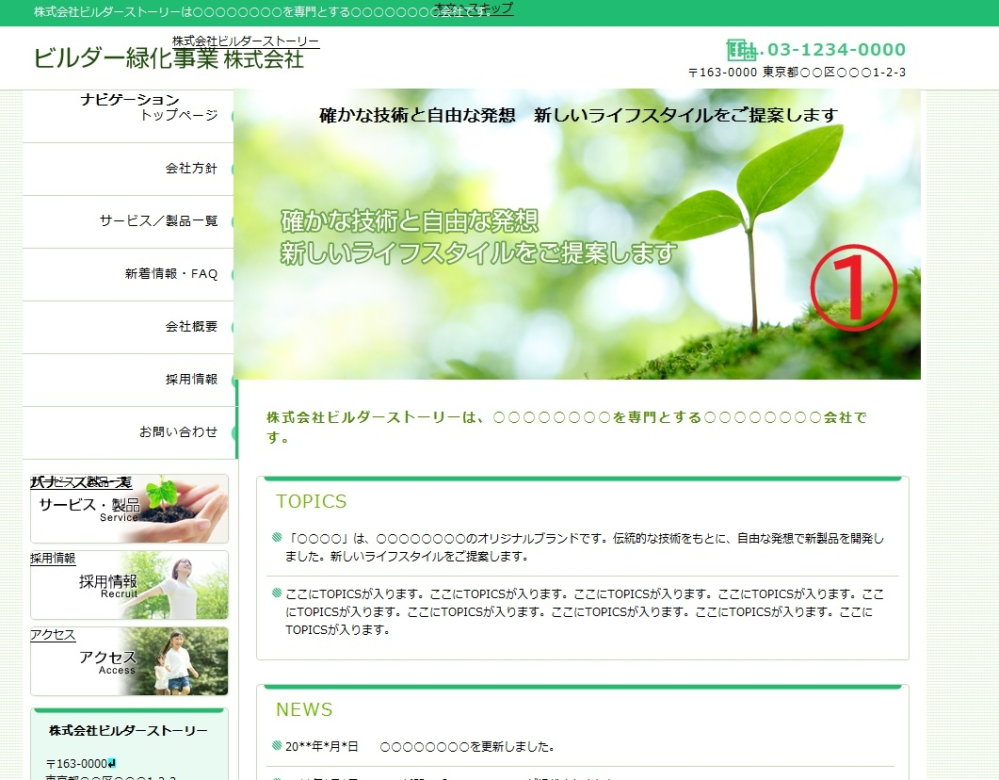Click second TOPICS entry ここにTOPICSが入ります
Screen dimensions: 999x780
(584, 612)
